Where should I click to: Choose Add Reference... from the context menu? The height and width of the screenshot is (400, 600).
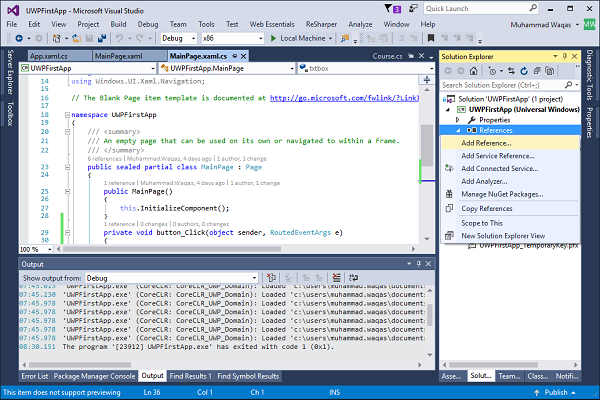(487, 143)
